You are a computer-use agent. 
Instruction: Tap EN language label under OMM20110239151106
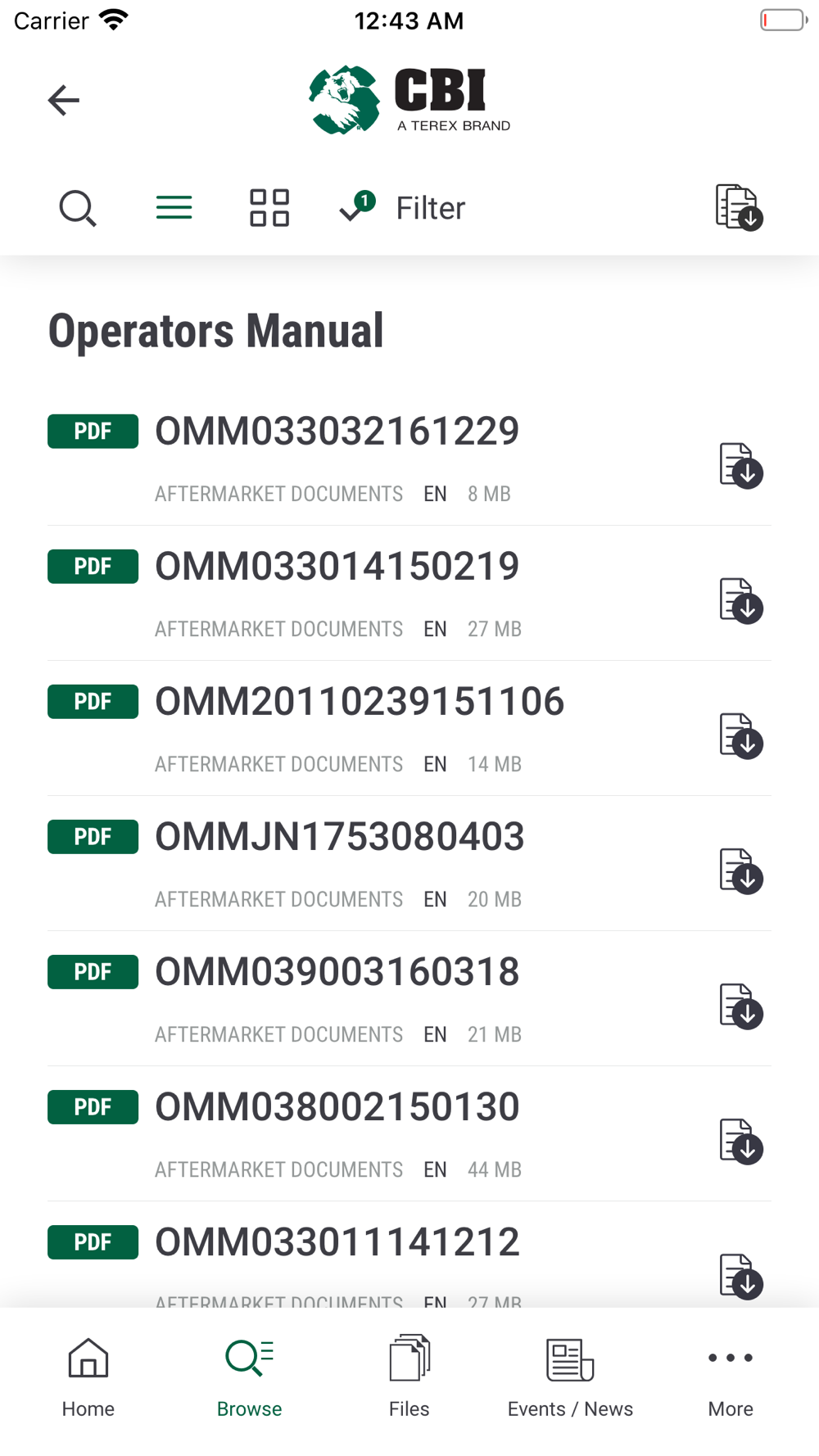click(435, 764)
